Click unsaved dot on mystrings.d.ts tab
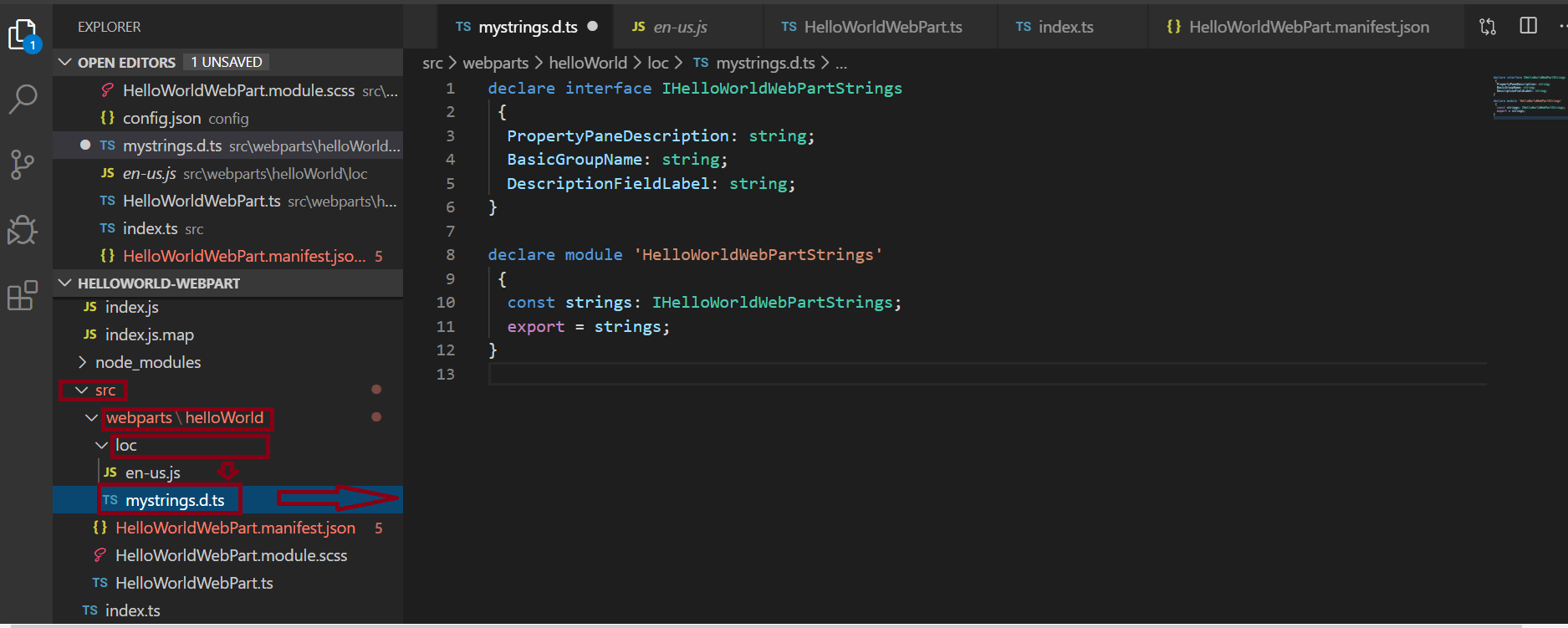 click(x=593, y=26)
